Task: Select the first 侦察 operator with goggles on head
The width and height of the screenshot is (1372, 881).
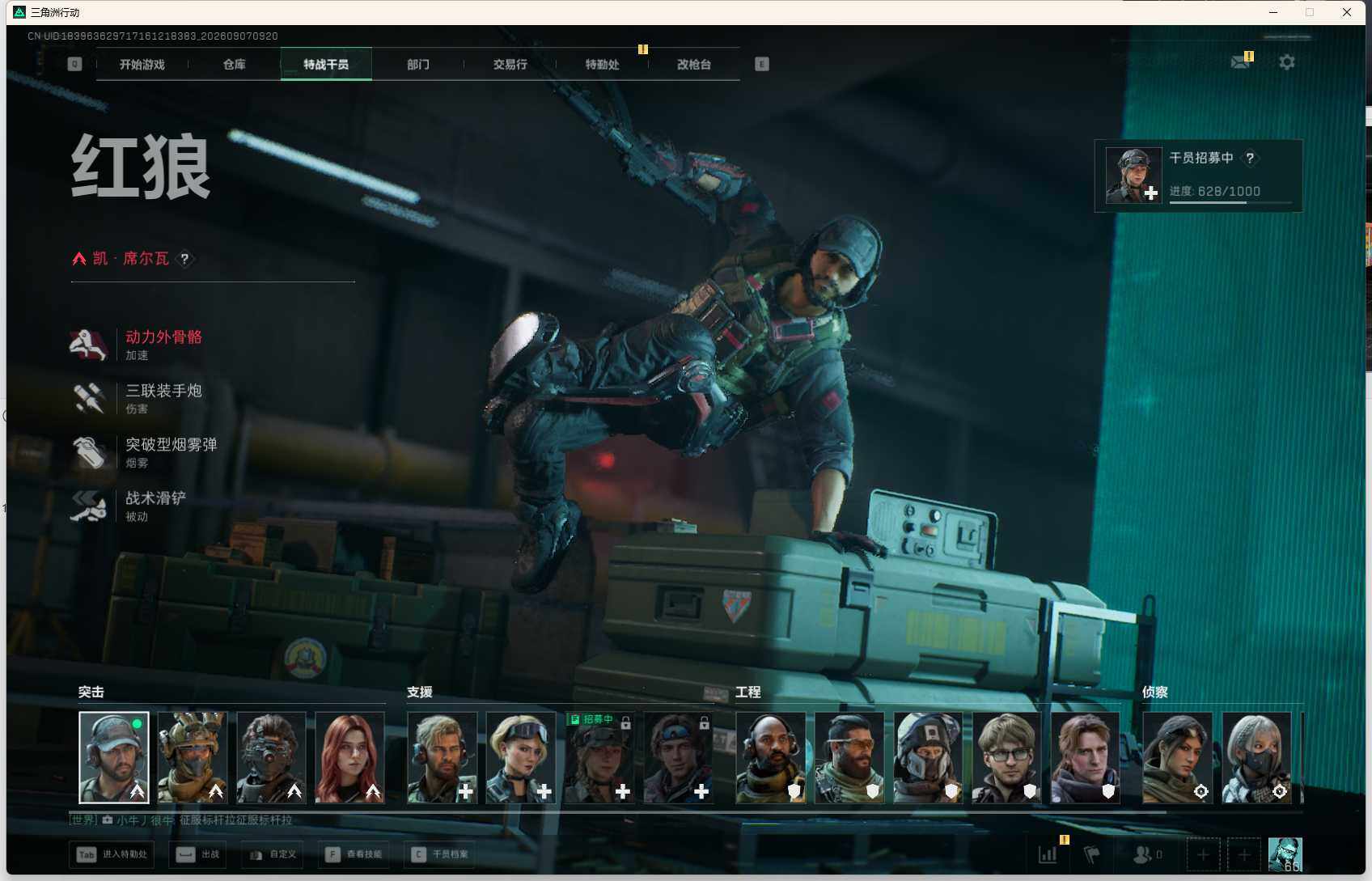Action: pyautogui.click(x=1177, y=757)
